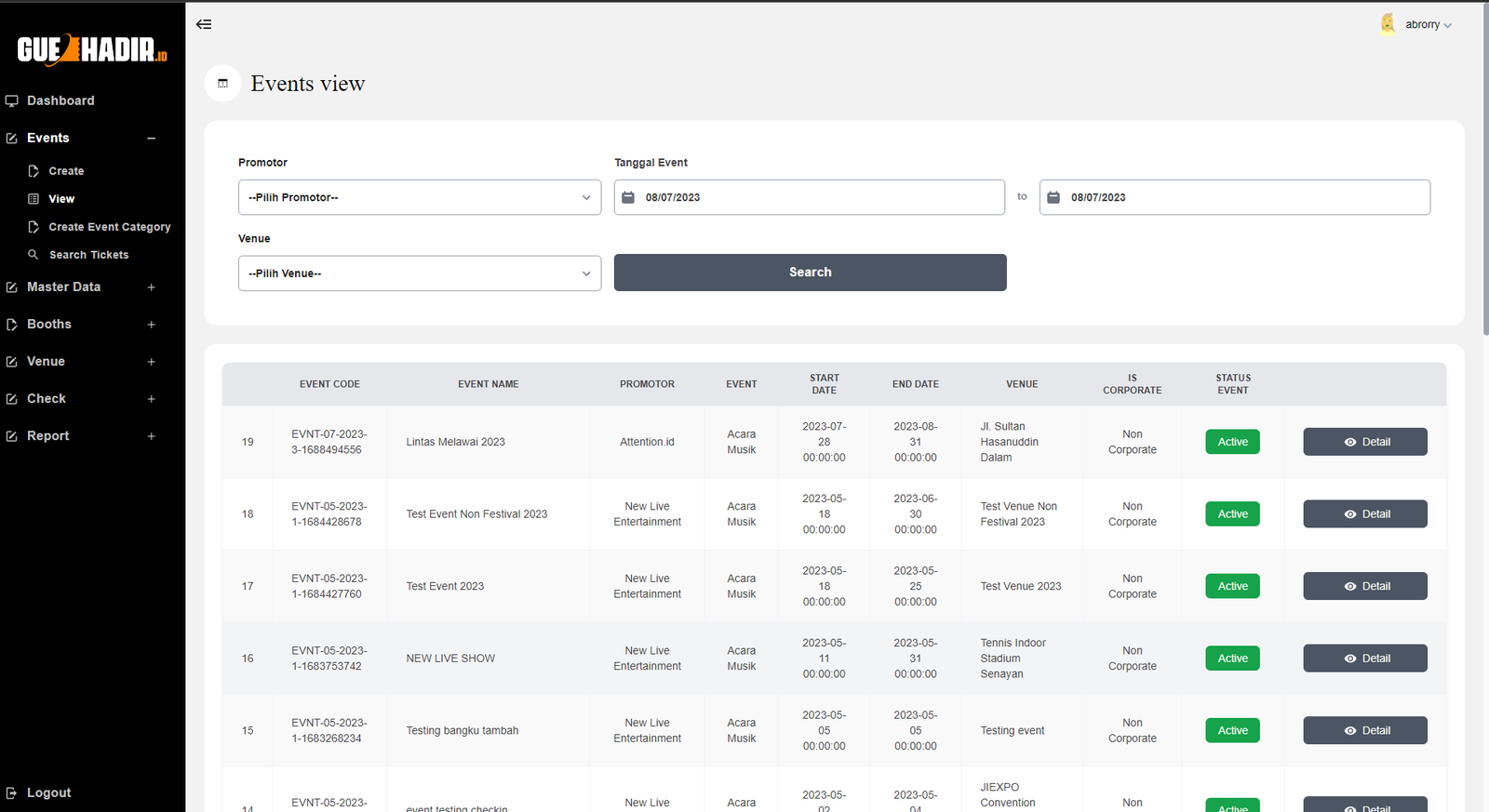
Task: Click the Create file icon under Events
Action: click(34, 171)
